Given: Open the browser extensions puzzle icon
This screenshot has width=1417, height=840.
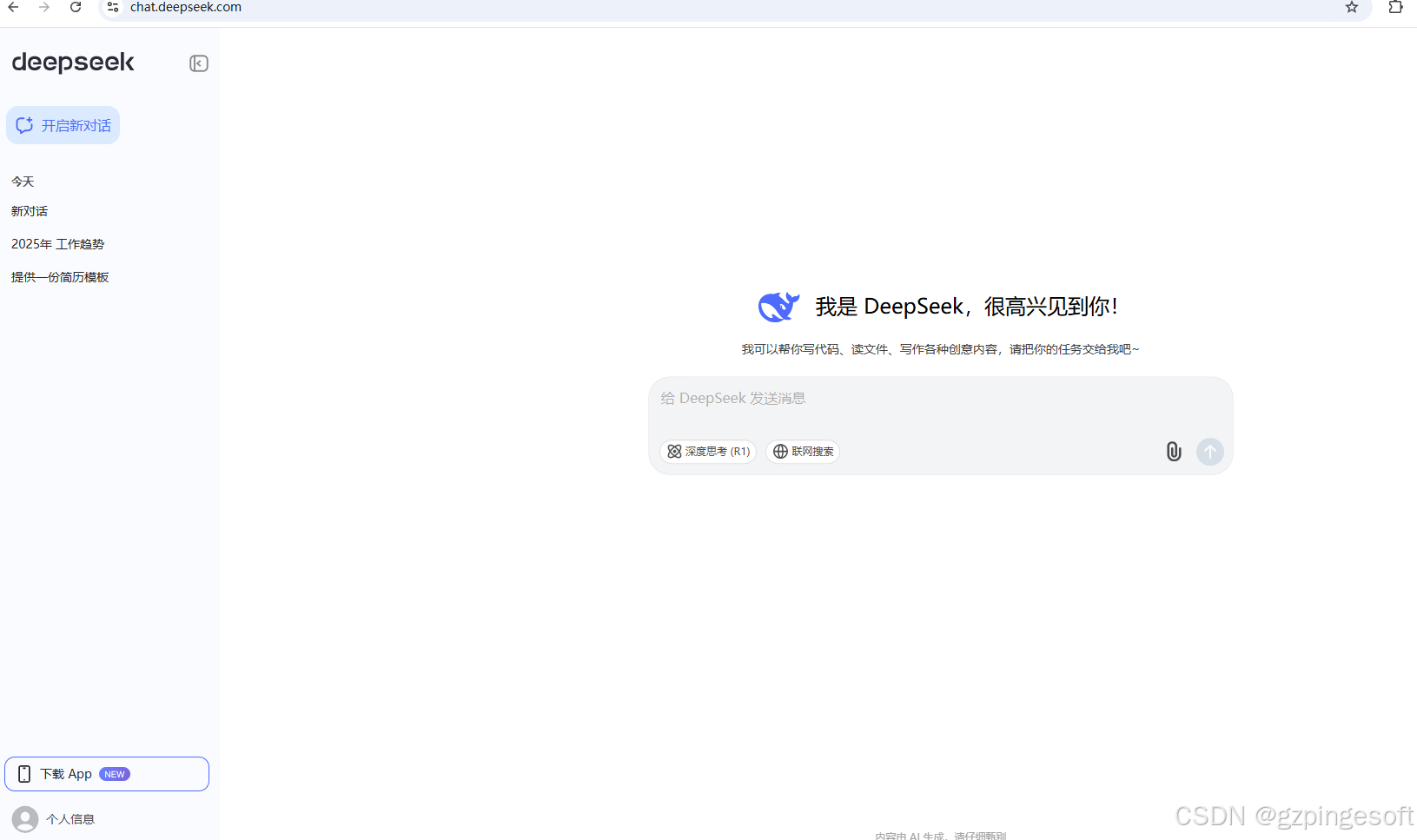Looking at the screenshot, I should point(1396,7).
